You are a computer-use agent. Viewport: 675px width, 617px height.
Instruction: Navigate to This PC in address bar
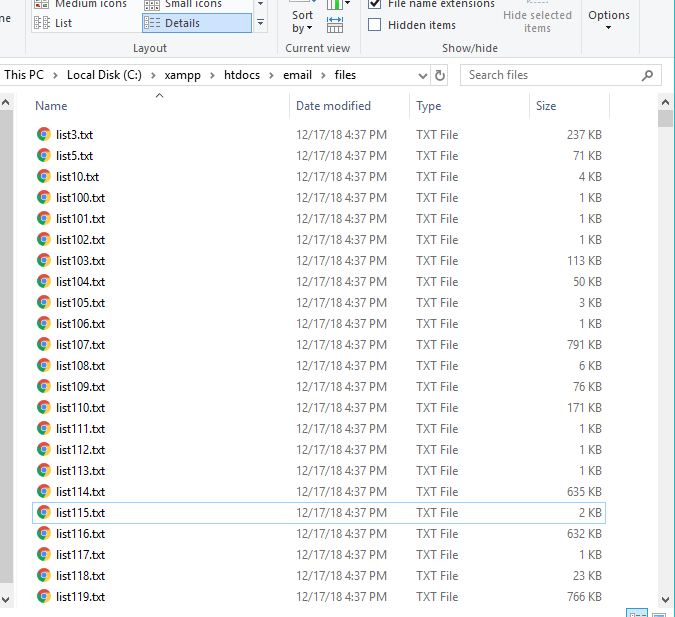click(24, 75)
